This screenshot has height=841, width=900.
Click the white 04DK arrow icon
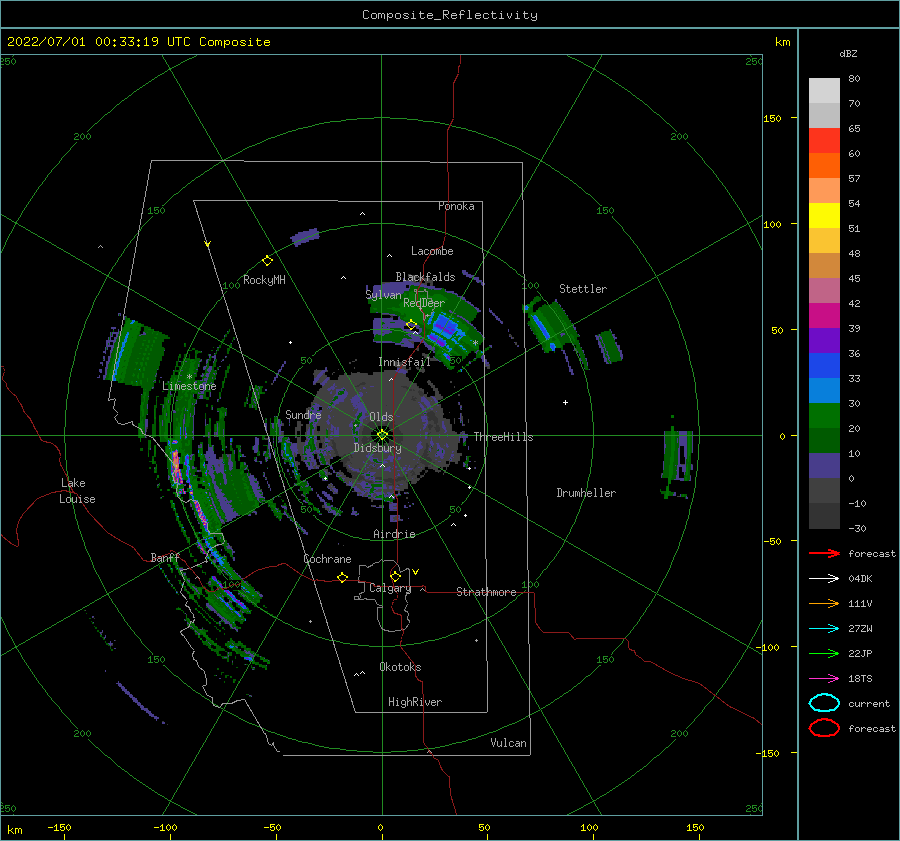pos(824,578)
